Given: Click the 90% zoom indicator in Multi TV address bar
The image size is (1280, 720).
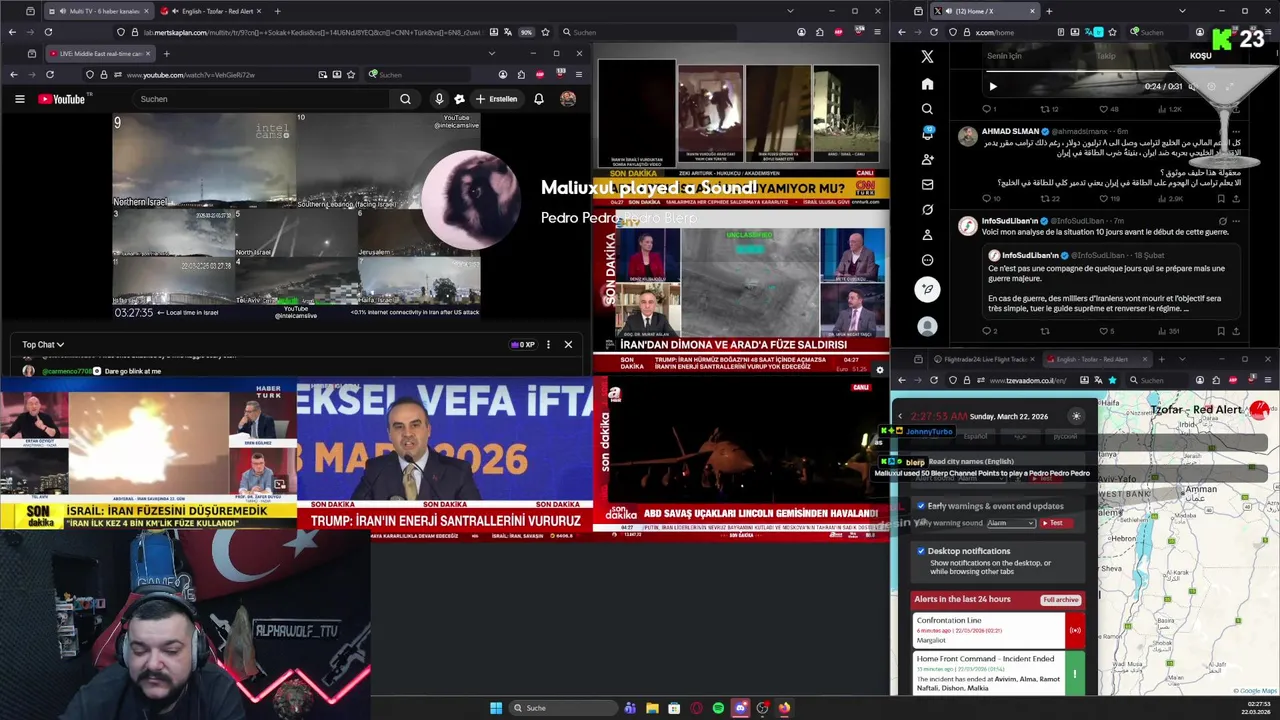Looking at the screenshot, I should [526, 32].
